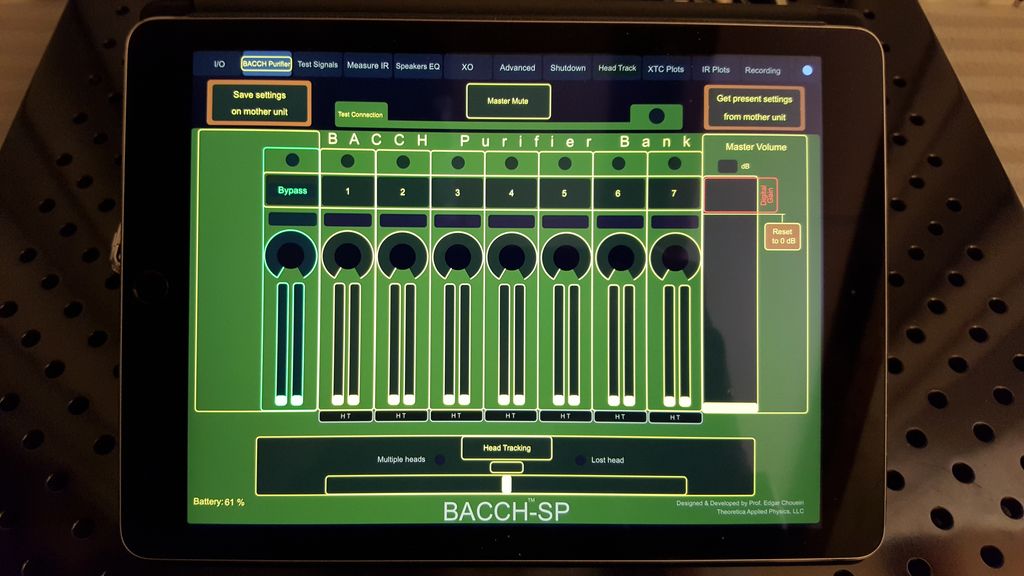Click the blue status indicator dot

coord(807,71)
